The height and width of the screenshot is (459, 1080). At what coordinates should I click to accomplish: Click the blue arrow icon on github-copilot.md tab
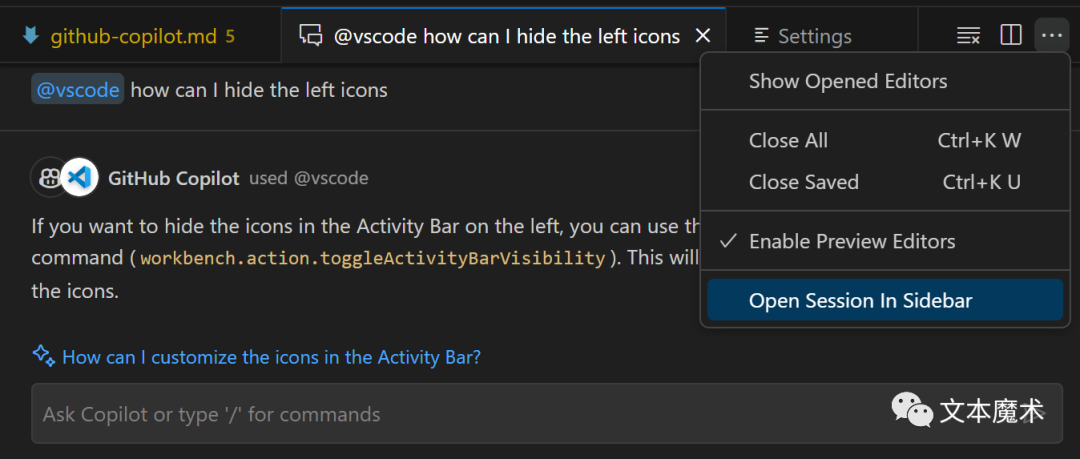click(31, 36)
